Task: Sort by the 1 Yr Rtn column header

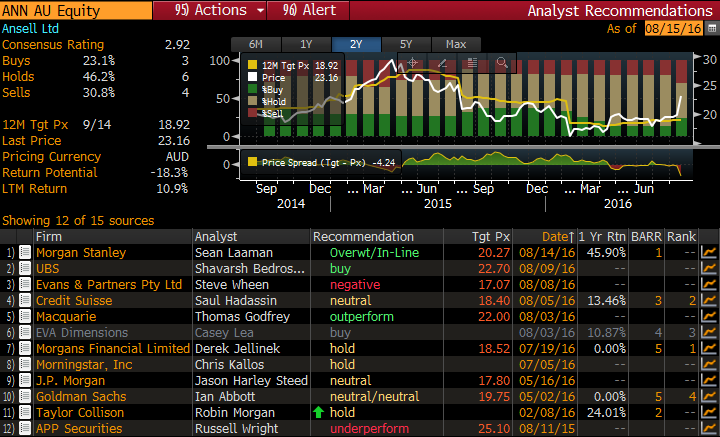Action: (602, 237)
